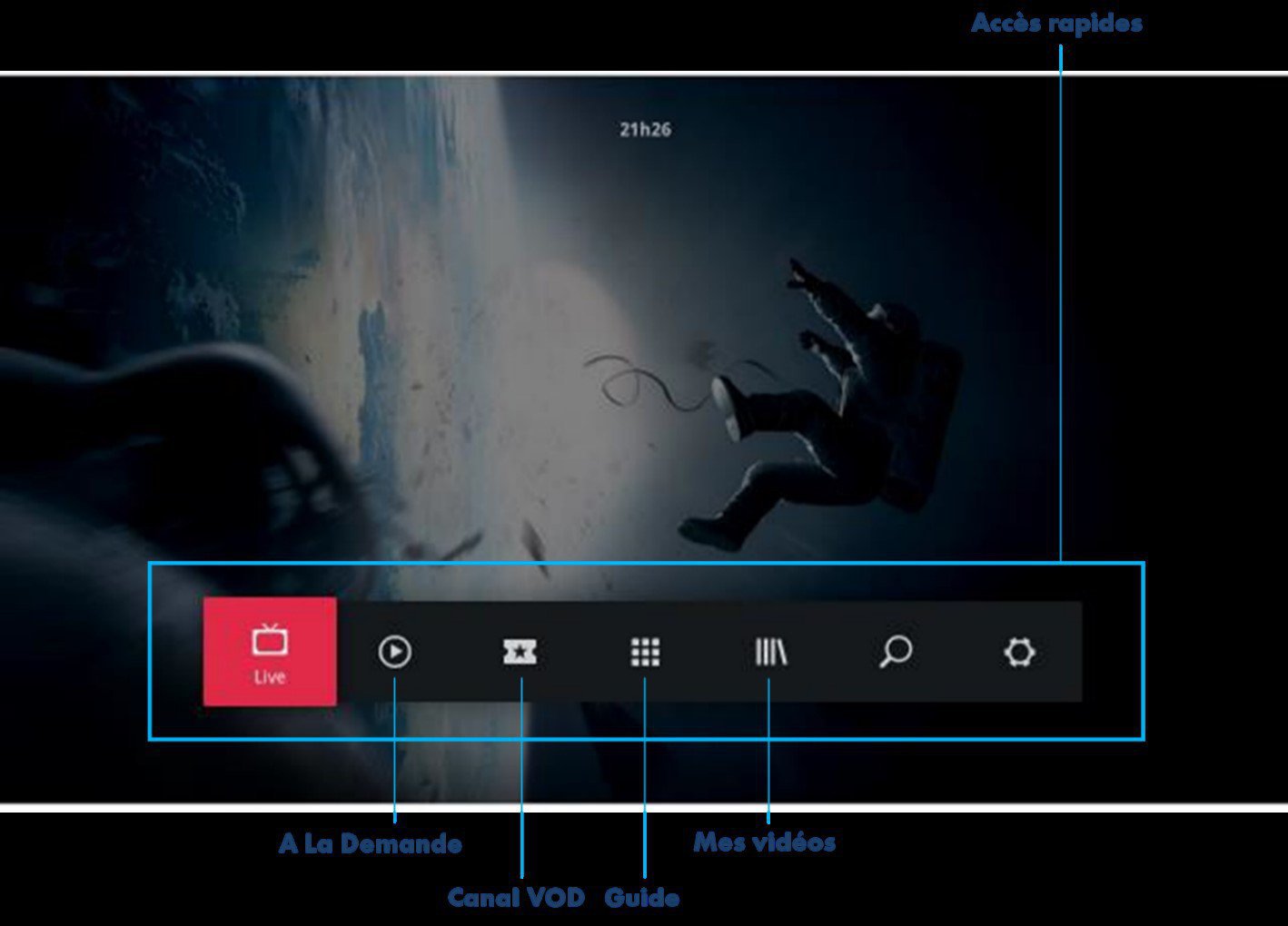Open the Guide grid icon
This screenshot has height=926, width=1288.
(x=645, y=652)
